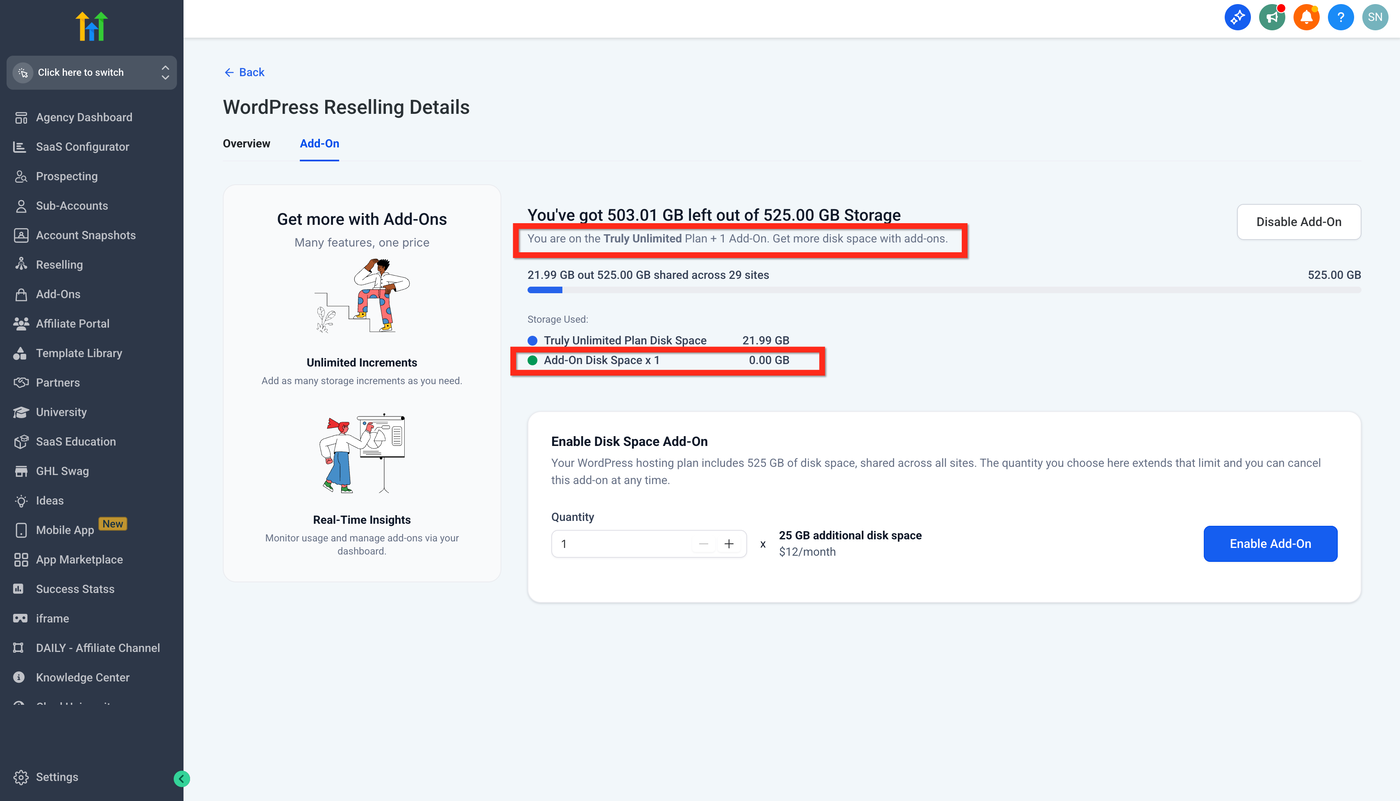This screenshot has width=1400, height=801.
Task: Click the blue Enable Add-On button
Action: pyautogui.click(x=1270, y=544)
